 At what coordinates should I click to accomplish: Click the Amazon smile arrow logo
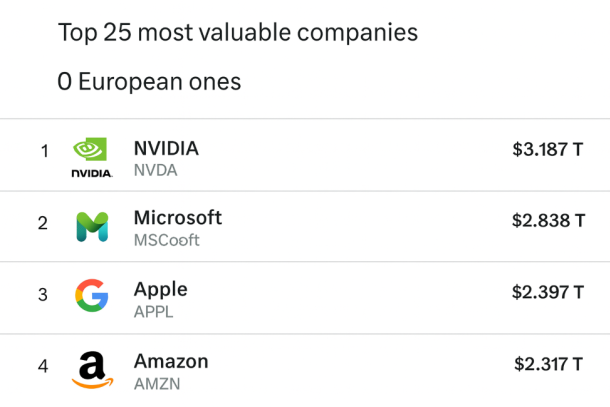pos(92,369)
